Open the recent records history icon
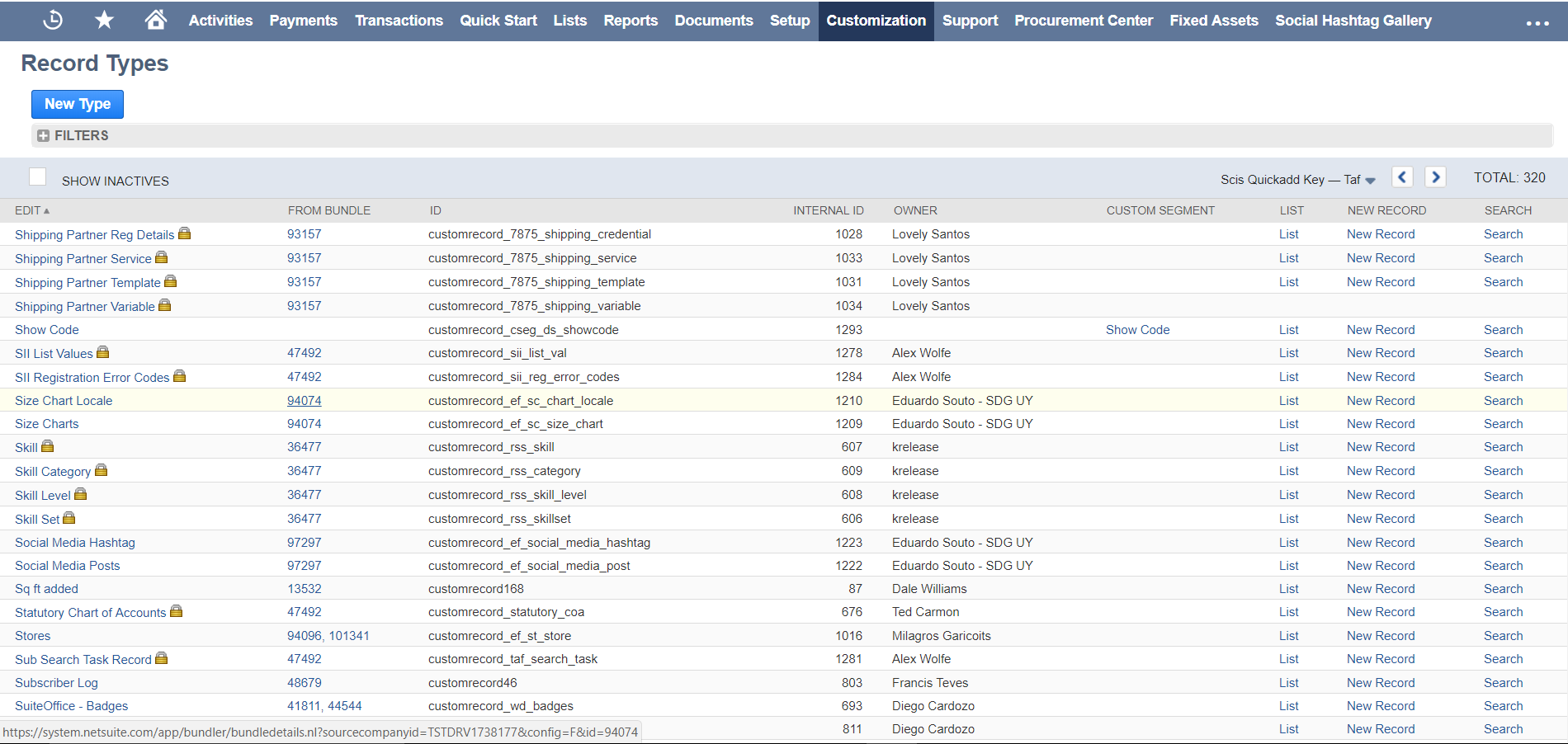Viewport: 1568px width, 744px height. (52, 20)
